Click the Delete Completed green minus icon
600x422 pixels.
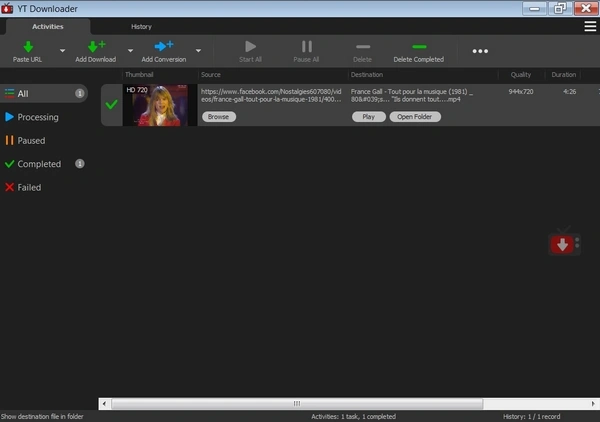[418, 46]
